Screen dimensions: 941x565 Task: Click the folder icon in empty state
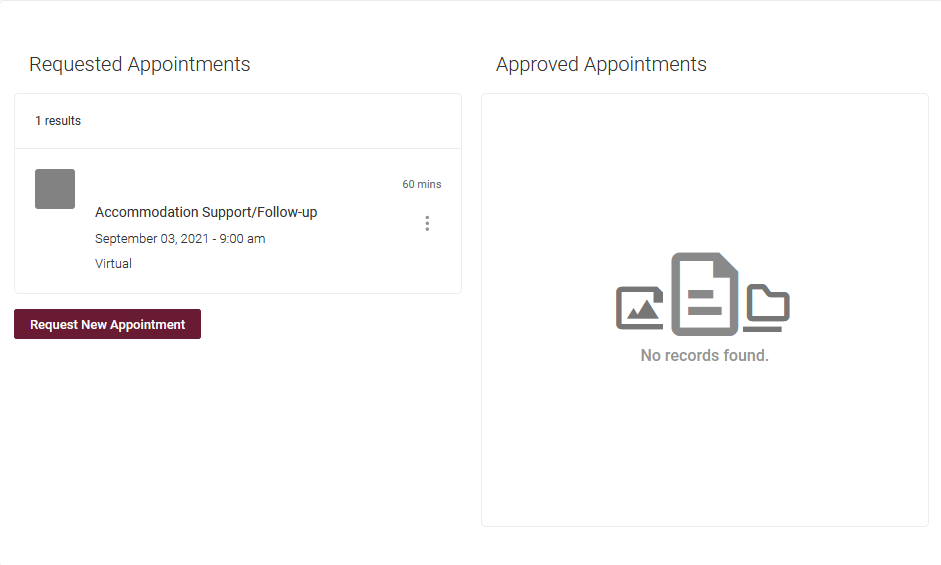[x=767, y=307]
